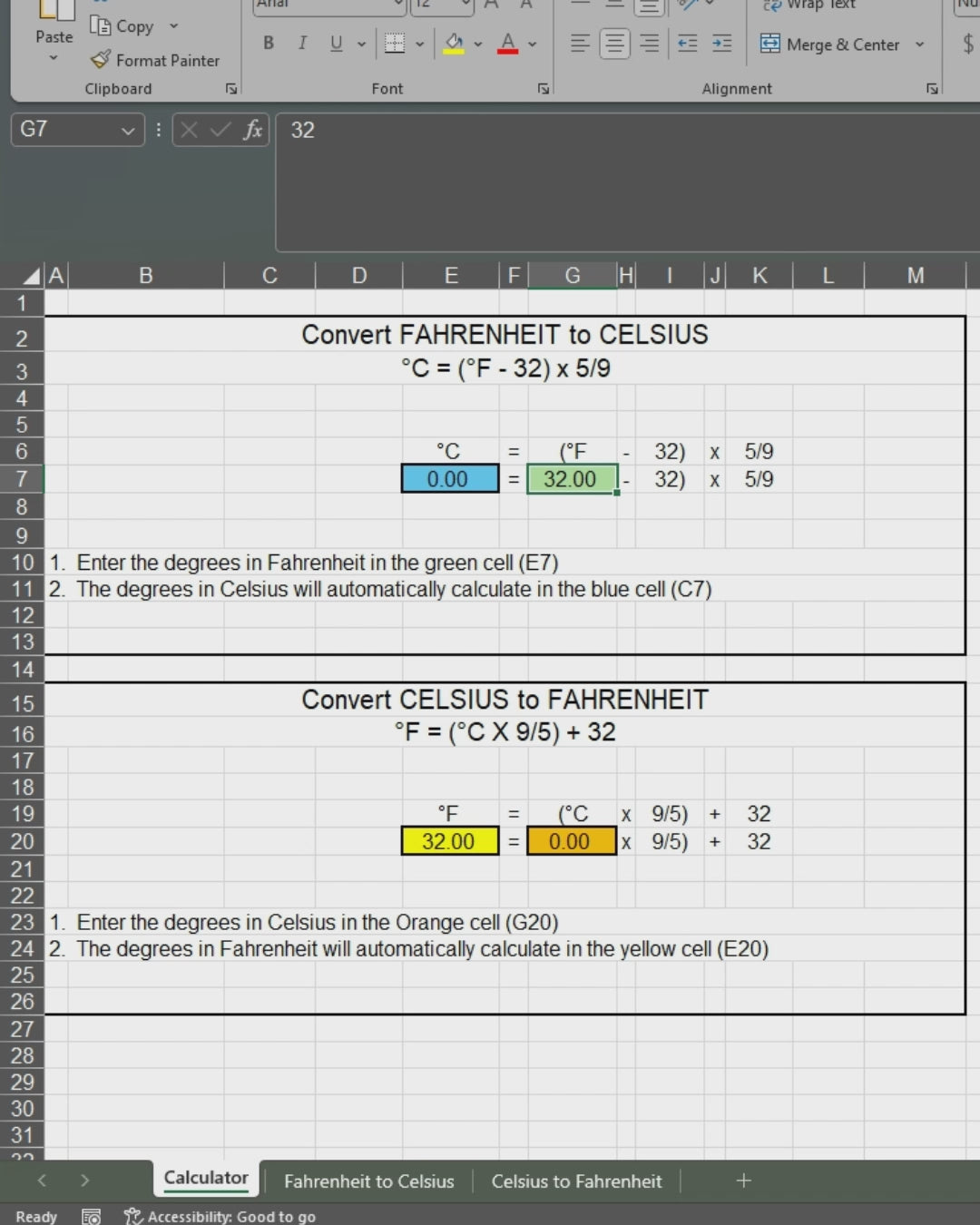980x1225 pixels.
Task: Switch to Calculator sheet tab
Action: (x=206, y=1178)
